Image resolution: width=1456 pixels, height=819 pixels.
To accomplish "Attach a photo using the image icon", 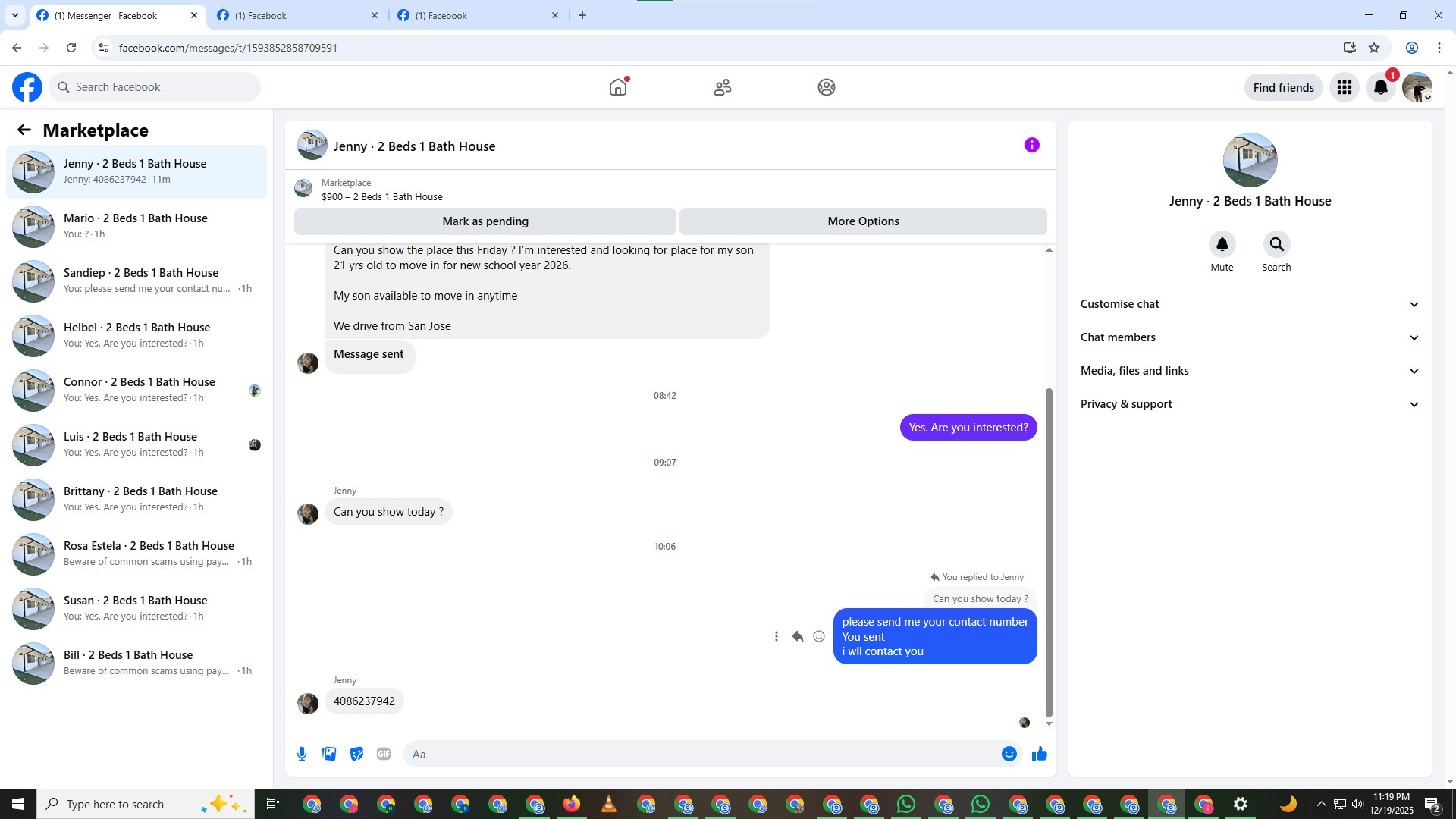I will click(x=329, y=754).
